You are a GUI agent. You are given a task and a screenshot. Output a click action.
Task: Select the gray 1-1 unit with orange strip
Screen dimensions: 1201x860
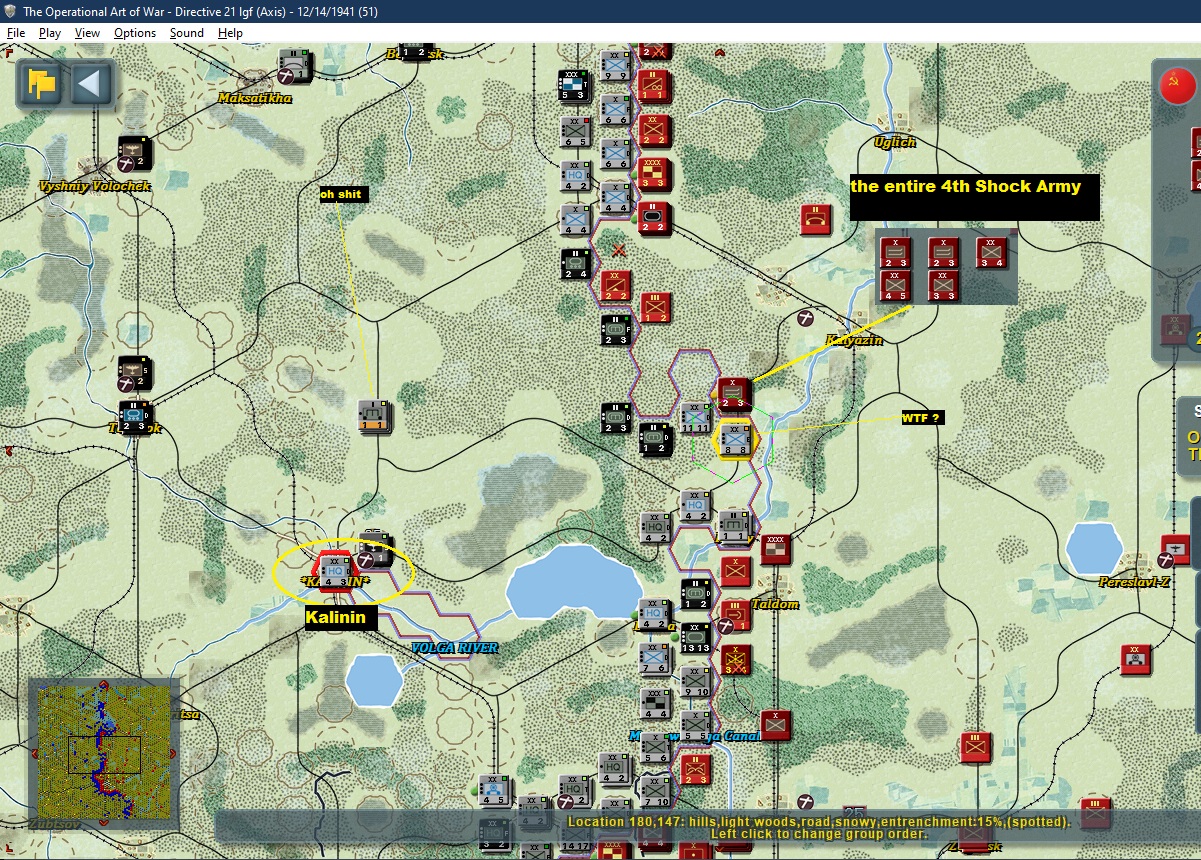pyautogui.click(x=375, y=417)
